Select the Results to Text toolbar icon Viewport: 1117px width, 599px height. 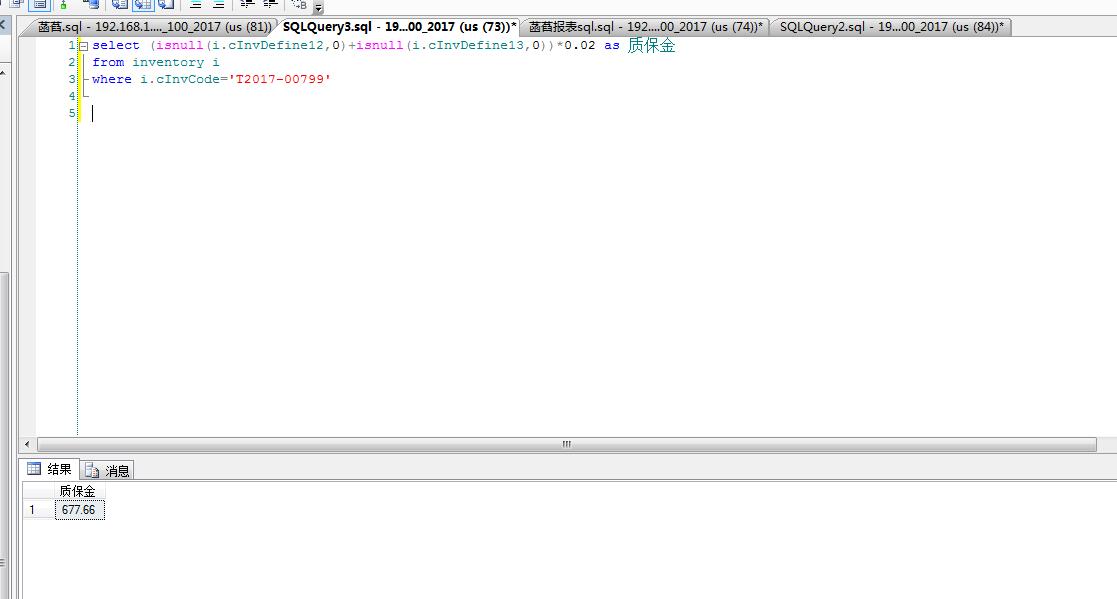pos(119,4)
